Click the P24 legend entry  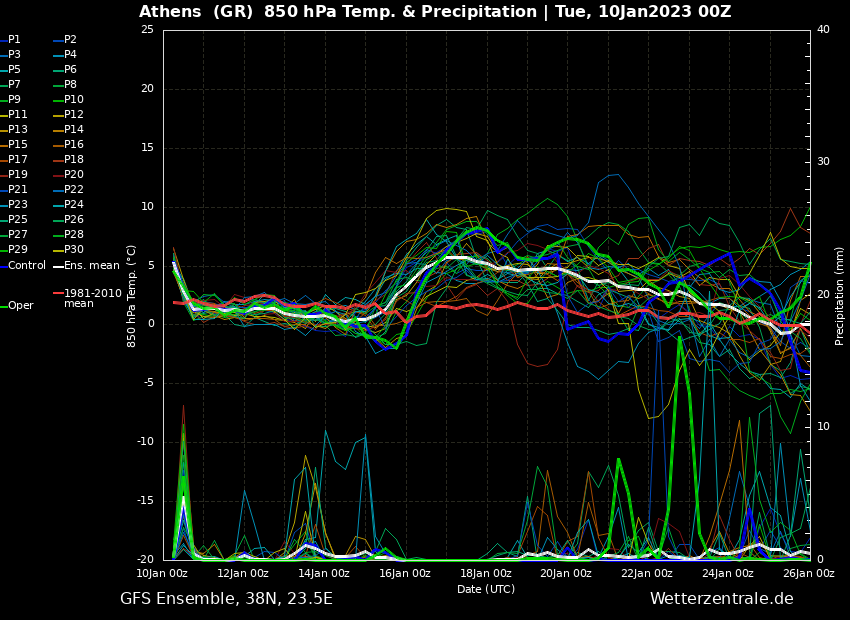coord(68,205)
